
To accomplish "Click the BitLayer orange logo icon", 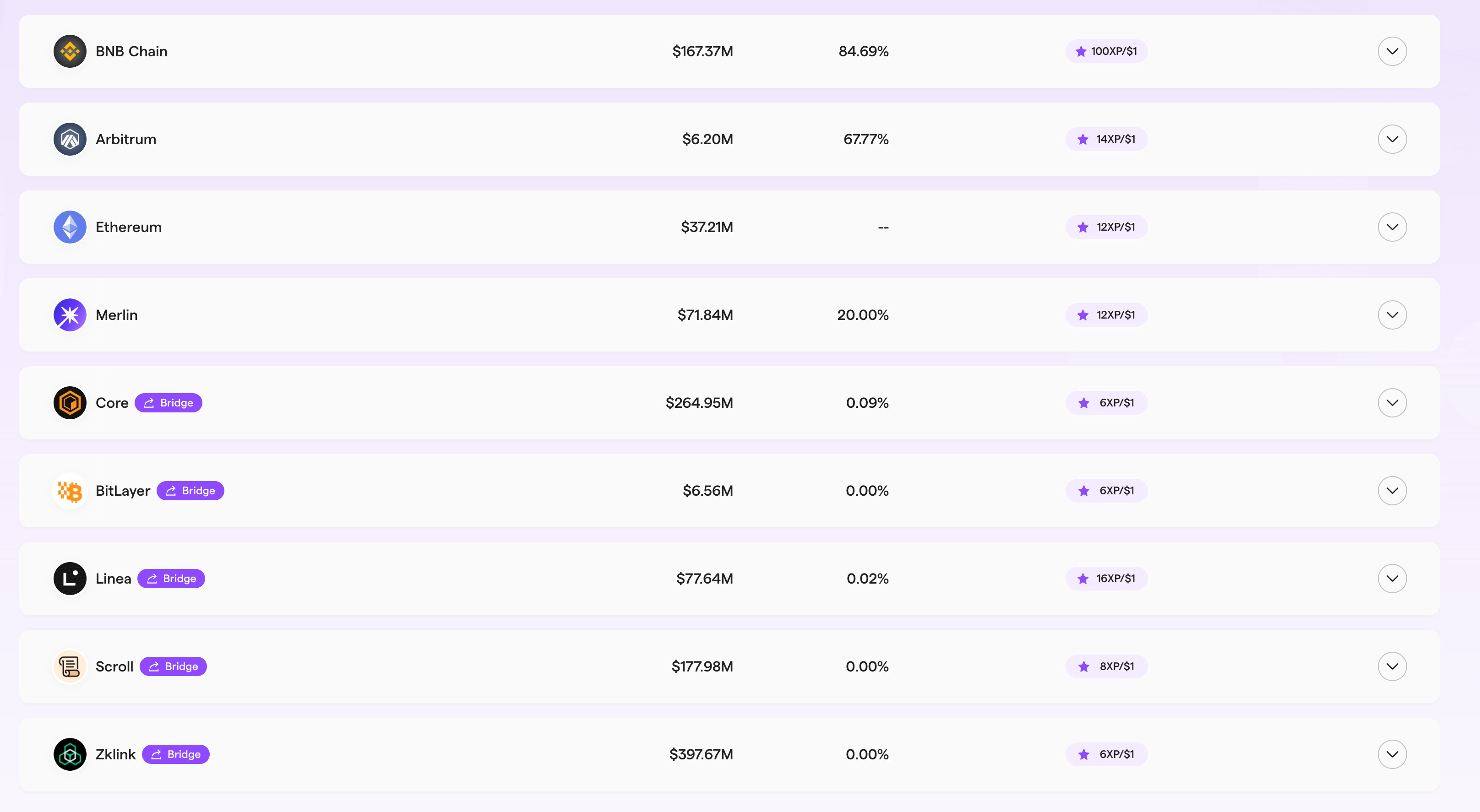I will [x=70, y=490].
